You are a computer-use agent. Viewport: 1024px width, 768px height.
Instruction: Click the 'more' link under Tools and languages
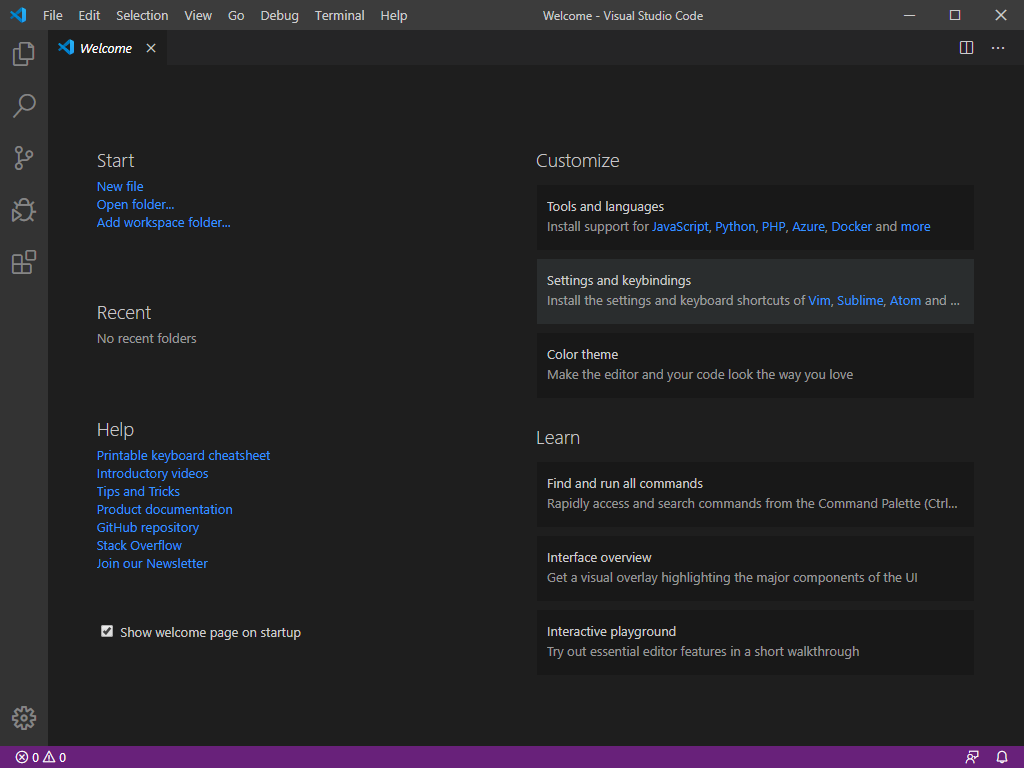point(916,227)
